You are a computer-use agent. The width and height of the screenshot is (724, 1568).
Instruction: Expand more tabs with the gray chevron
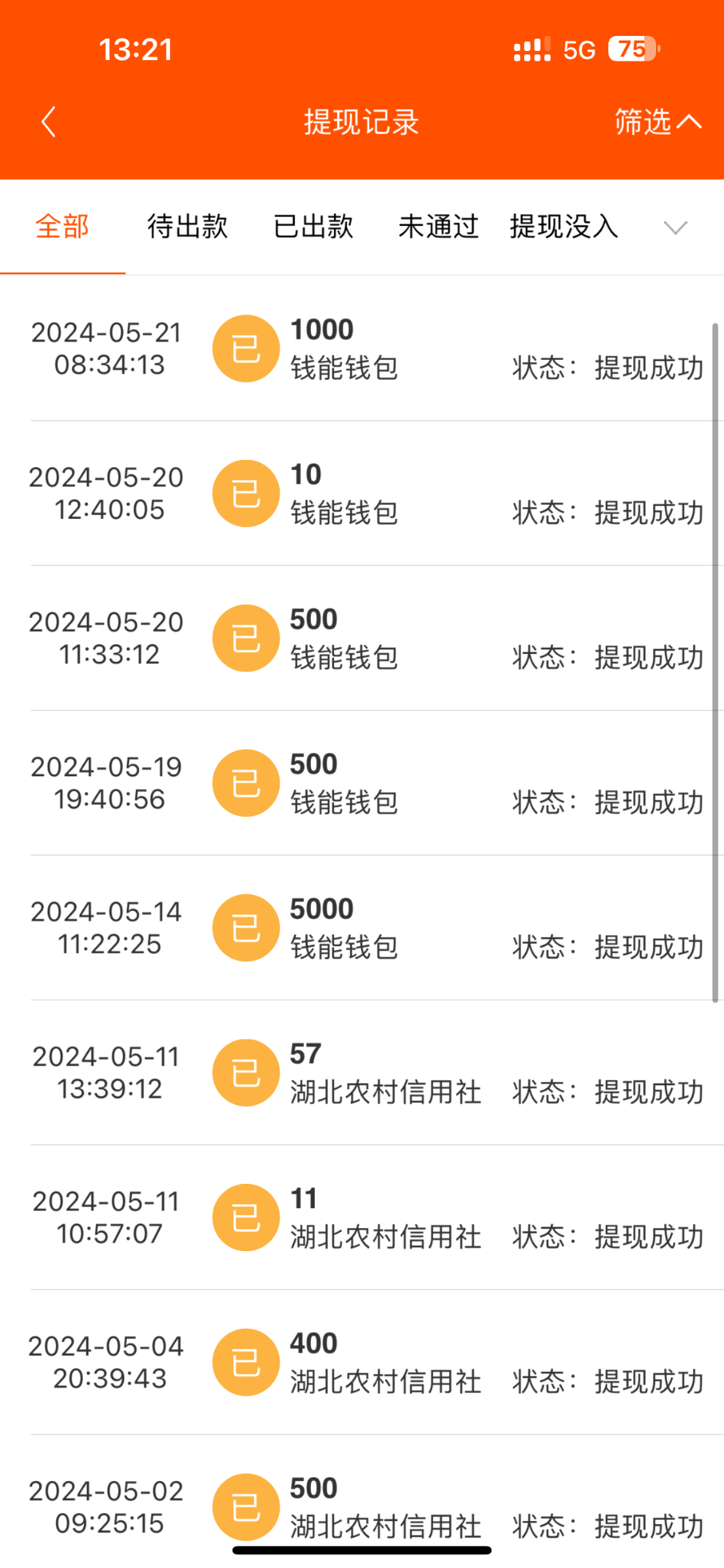pos(675,227)
